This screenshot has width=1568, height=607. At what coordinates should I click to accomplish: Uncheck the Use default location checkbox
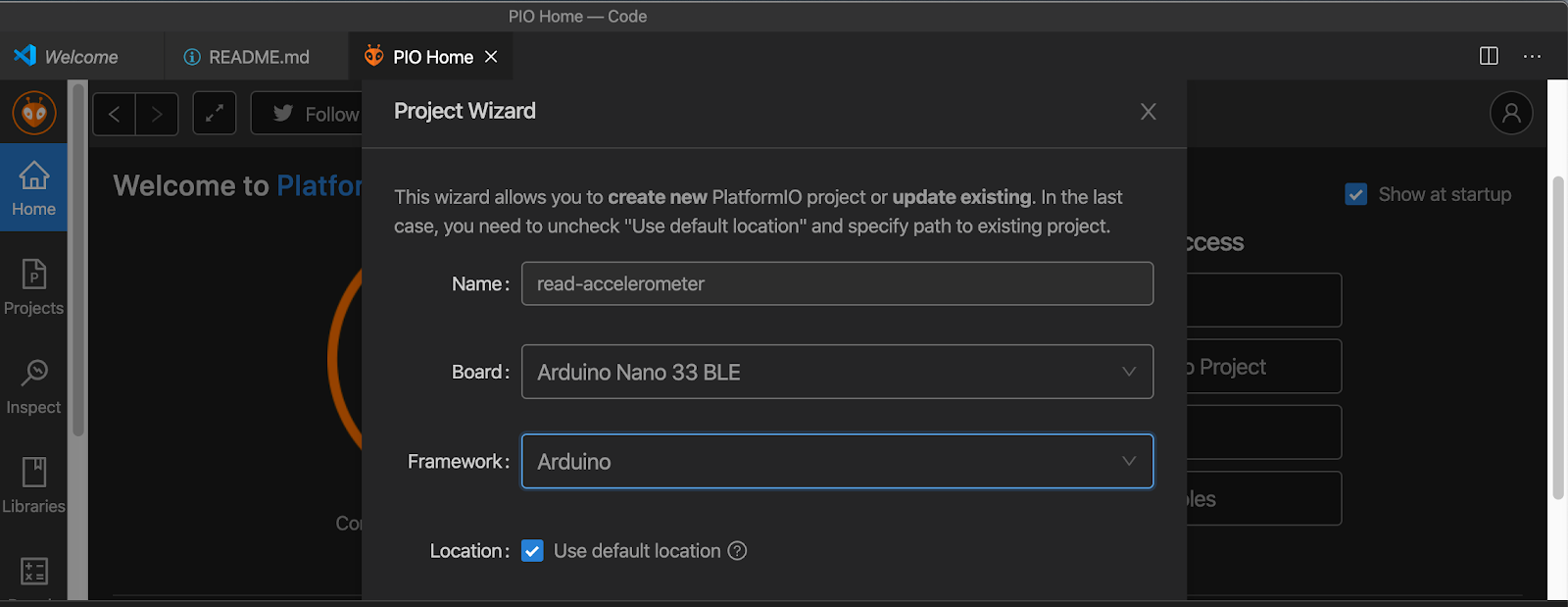tap(532, 551)
